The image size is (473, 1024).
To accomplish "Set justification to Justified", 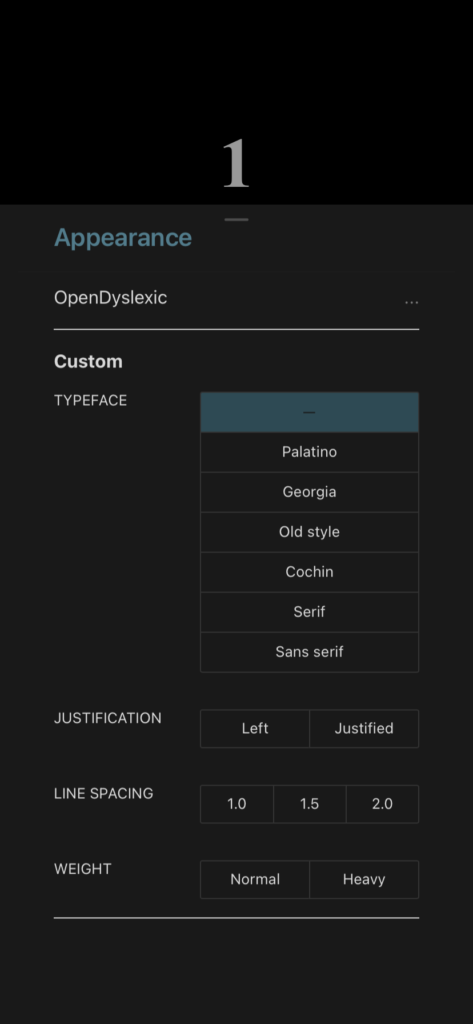I will pyautogui.click(x=364, y=728).
